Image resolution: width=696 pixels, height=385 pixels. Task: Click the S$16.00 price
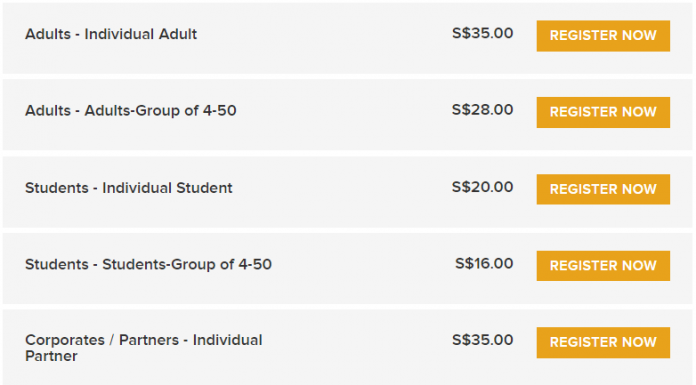coord(484,263)
